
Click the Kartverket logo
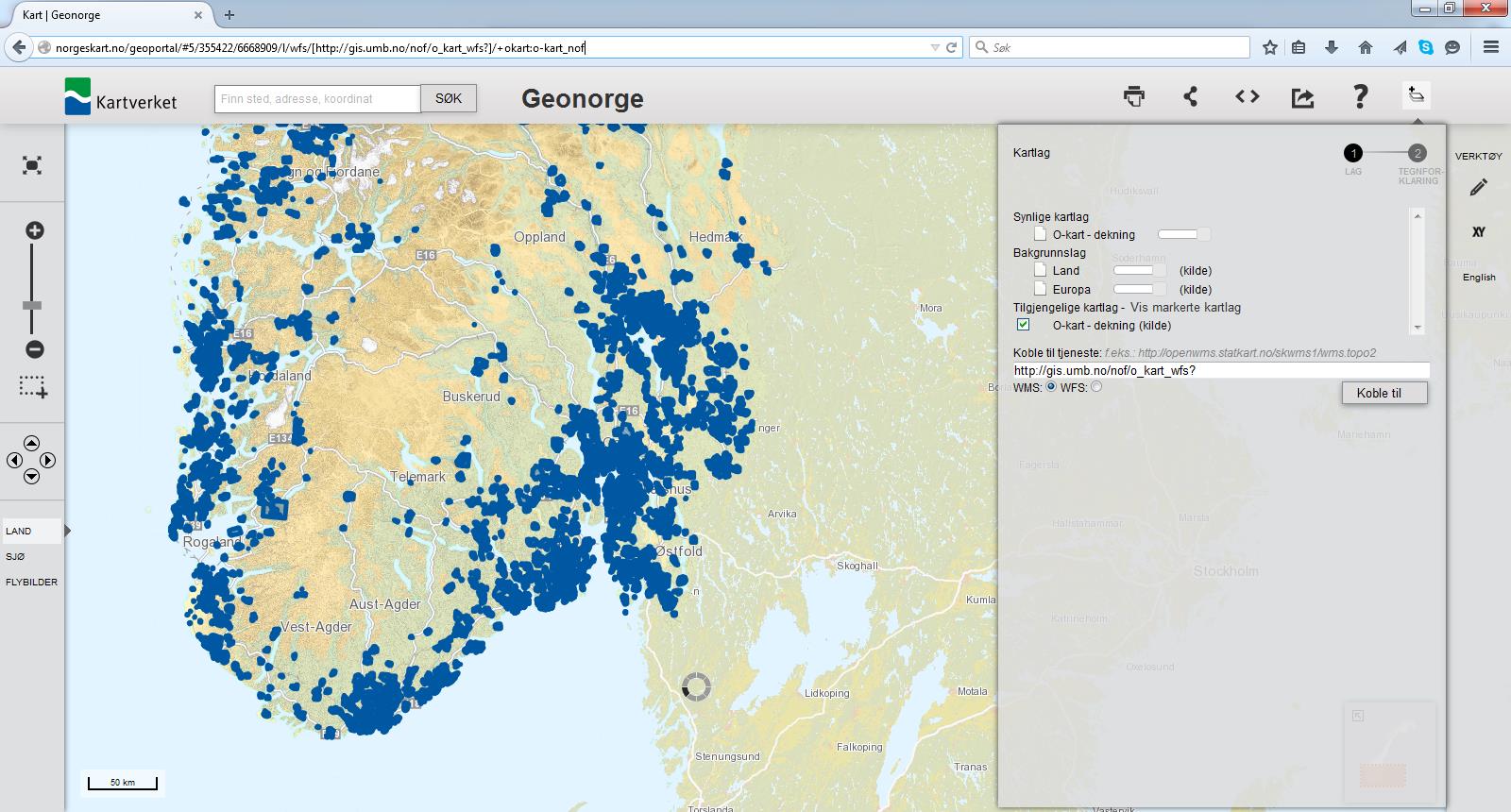click(120, 97)
